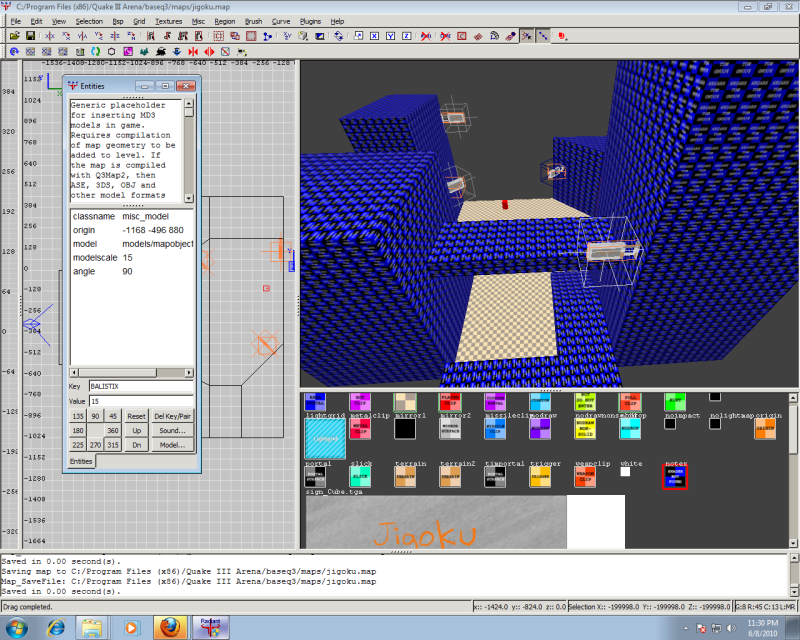Select the white texture swatch

625,472
